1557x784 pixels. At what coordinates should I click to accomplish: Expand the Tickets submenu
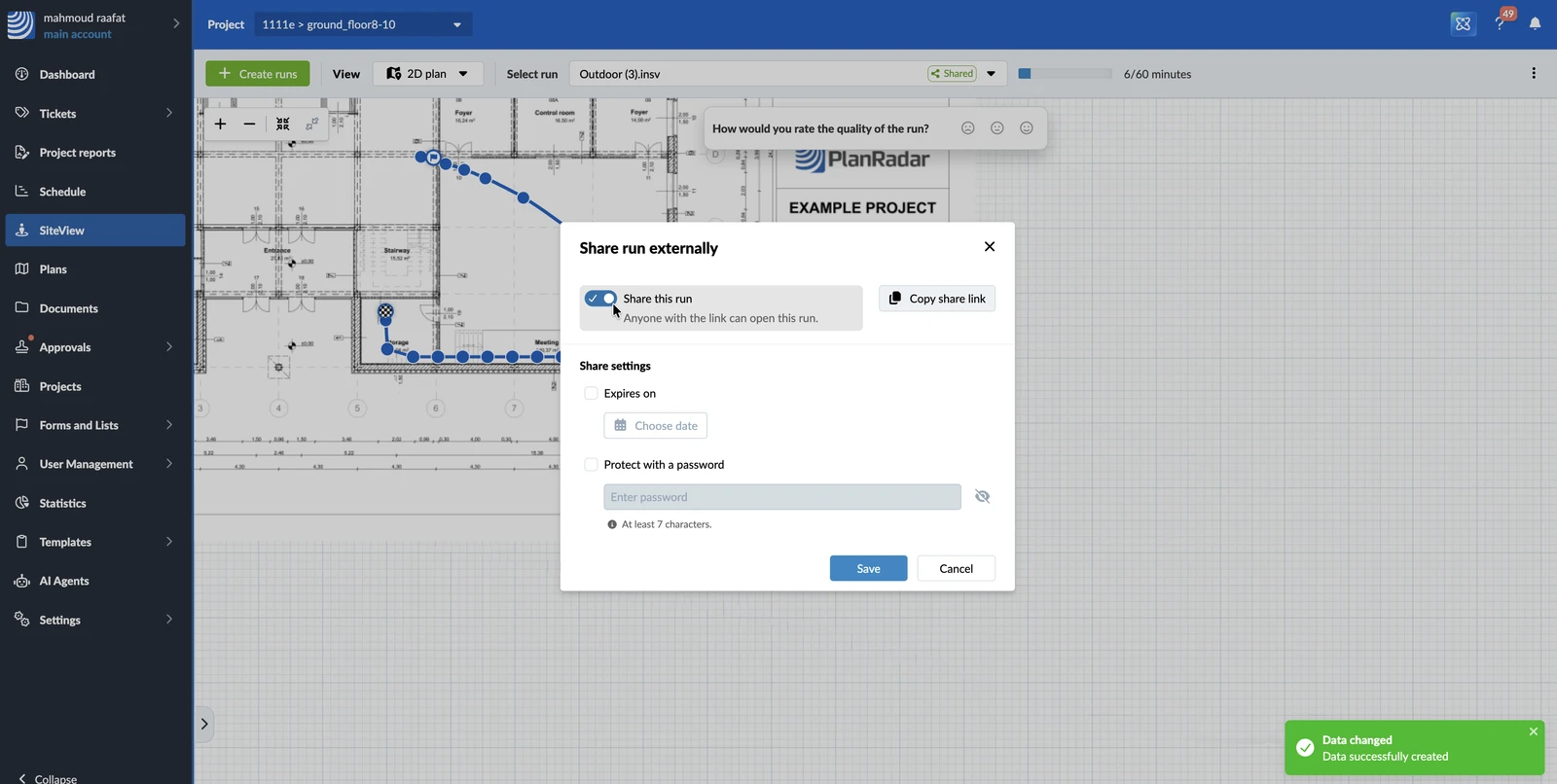pyautogui.click(x=169, y=114)
